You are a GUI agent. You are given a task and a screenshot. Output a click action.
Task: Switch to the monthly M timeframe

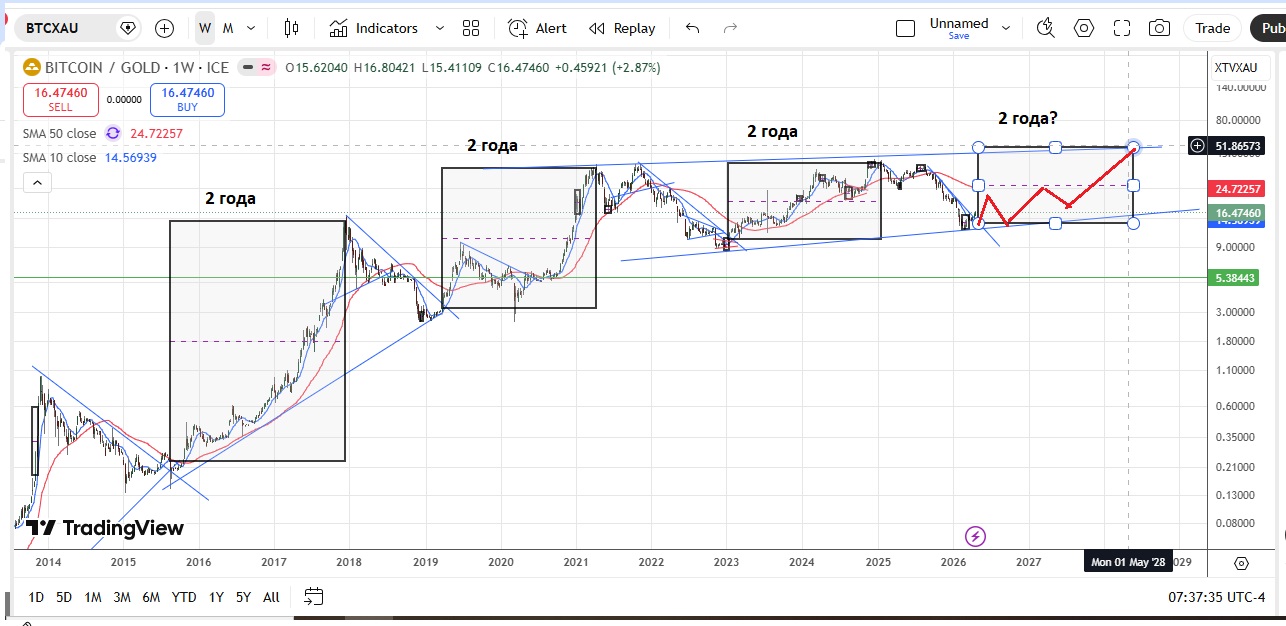[228, 28]
